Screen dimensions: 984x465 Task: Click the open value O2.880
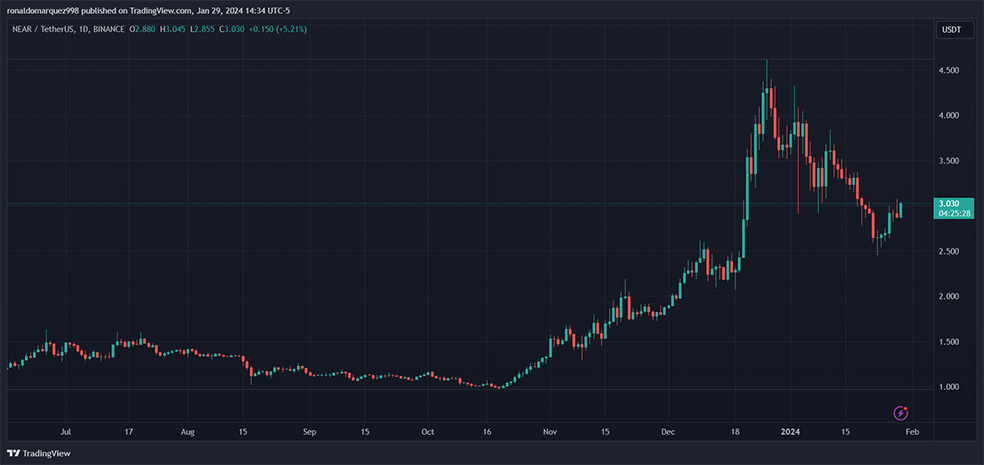[x=141, y=29]
